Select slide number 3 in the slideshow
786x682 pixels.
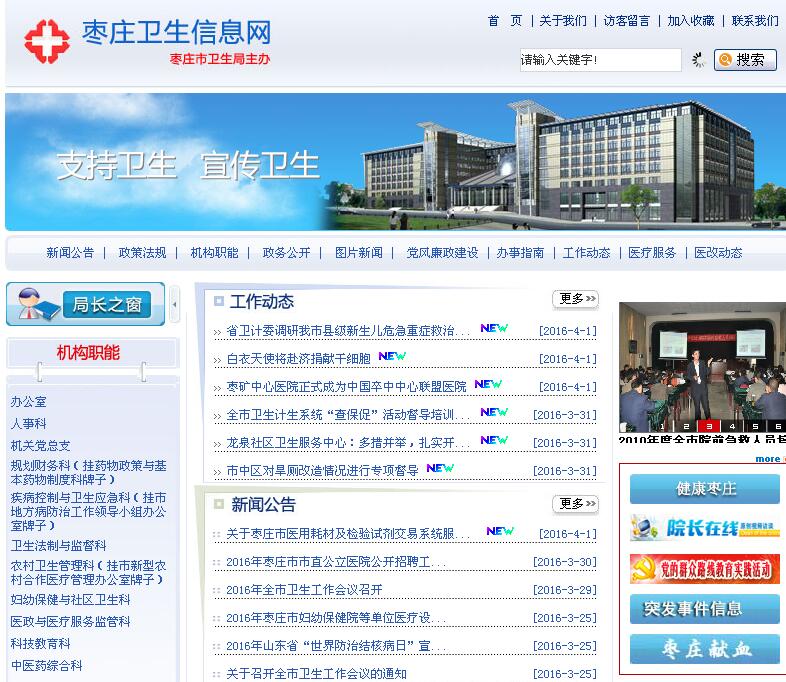tap(709, 427)
